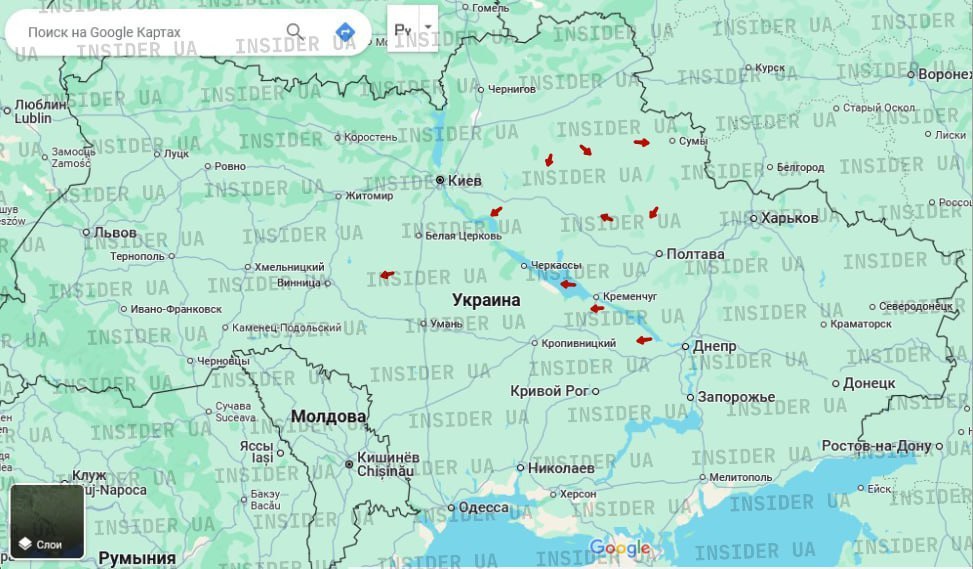Screen dimensions: 973x569
Task: Click the red arrow beside Кременчуг
Action: [x=597, y=308]
